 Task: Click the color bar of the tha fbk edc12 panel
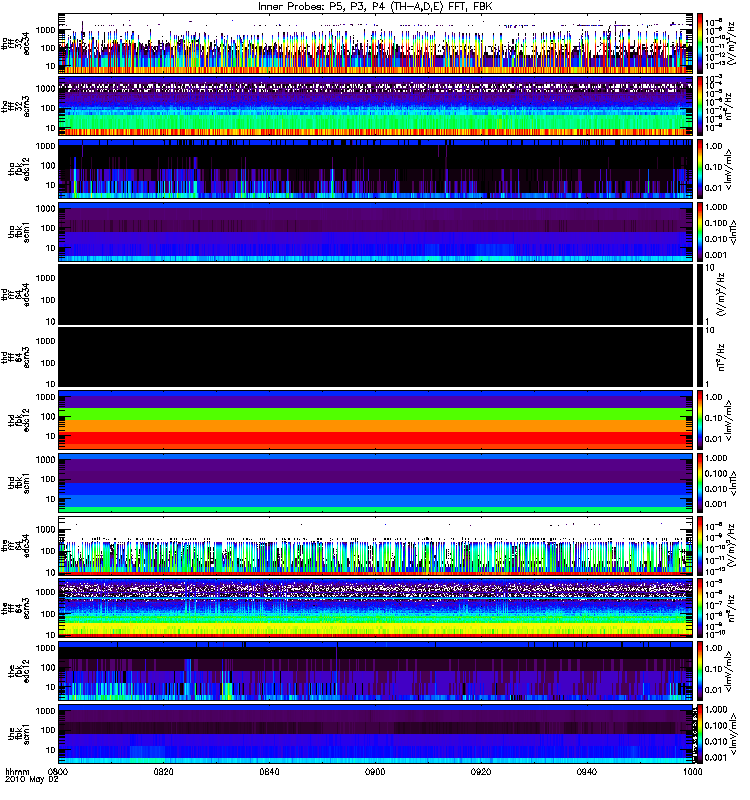coord(700,169)
